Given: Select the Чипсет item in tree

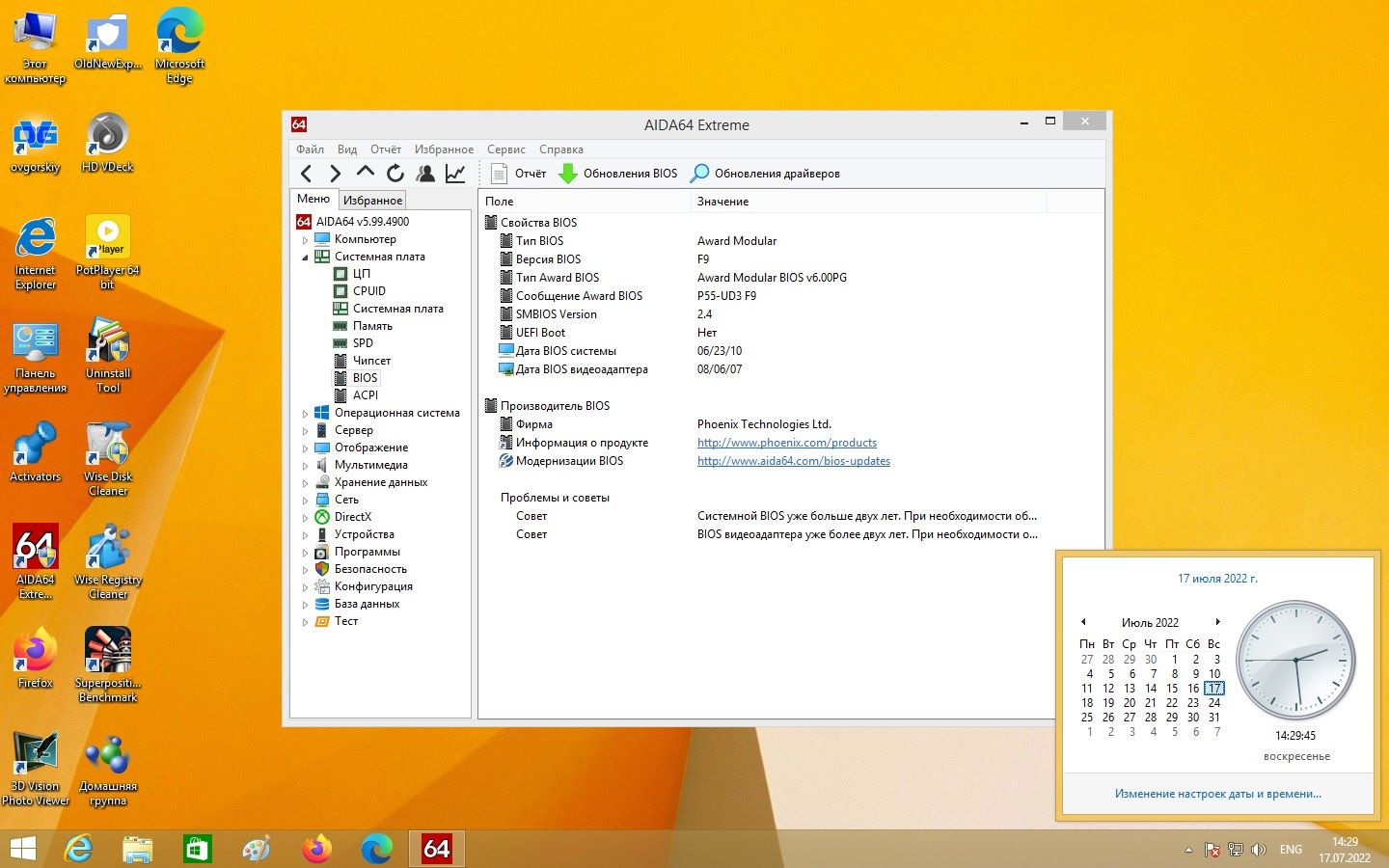Looking at the screenshot, I should (371, 361).
